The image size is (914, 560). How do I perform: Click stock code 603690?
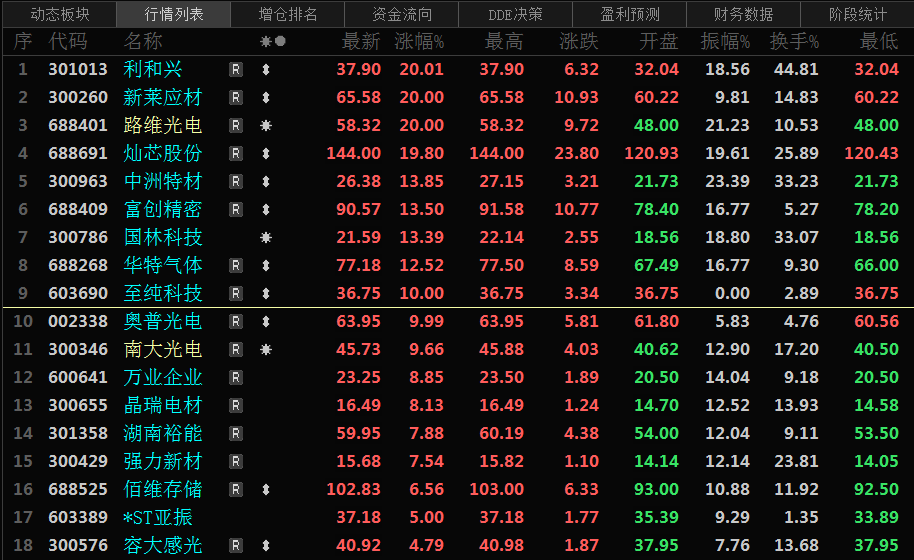[78, 293]
